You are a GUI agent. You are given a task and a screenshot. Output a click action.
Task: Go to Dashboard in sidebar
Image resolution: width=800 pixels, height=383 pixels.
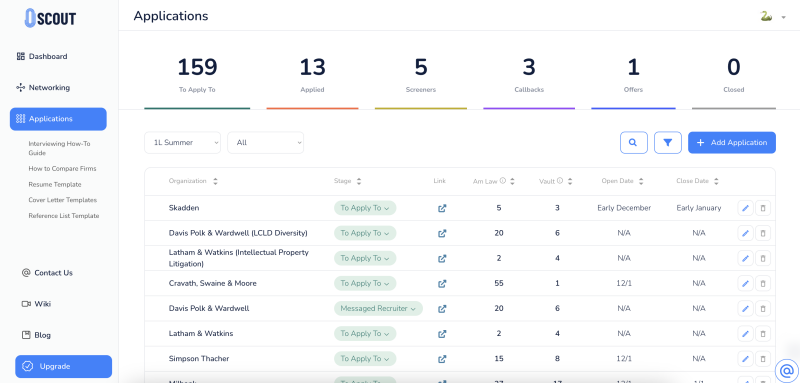point(42,57)
